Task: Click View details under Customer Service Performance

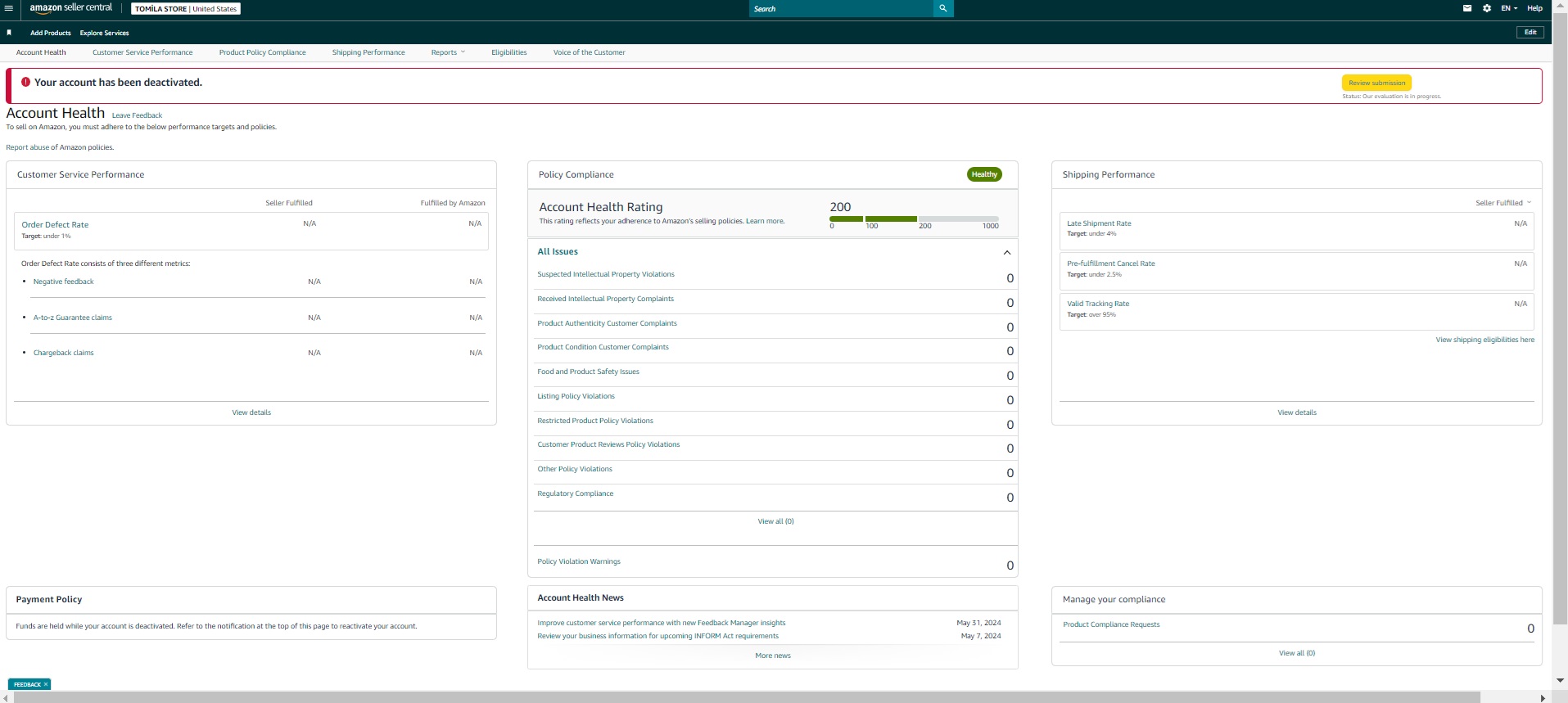Action: tap(251, 412)
